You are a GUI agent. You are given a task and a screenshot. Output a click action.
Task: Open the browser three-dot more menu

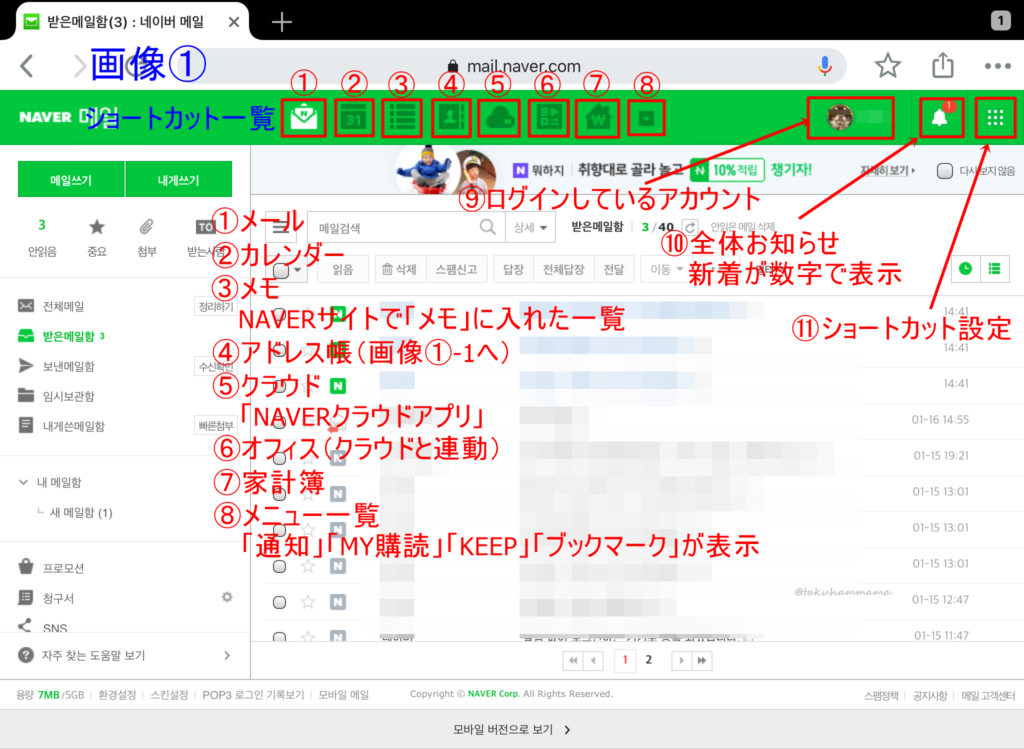pyautogui.click(x=997, y=65)
